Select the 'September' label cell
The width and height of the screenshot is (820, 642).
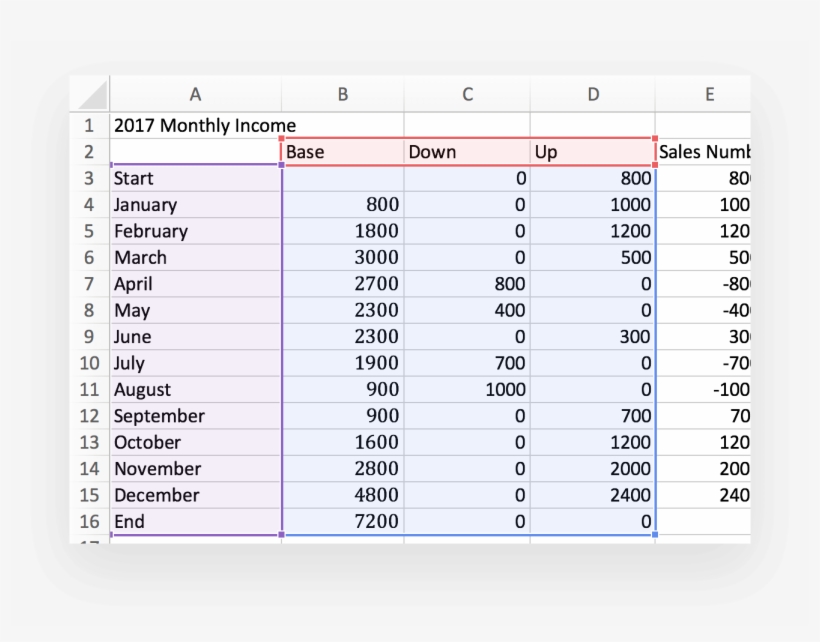(196, 416)
